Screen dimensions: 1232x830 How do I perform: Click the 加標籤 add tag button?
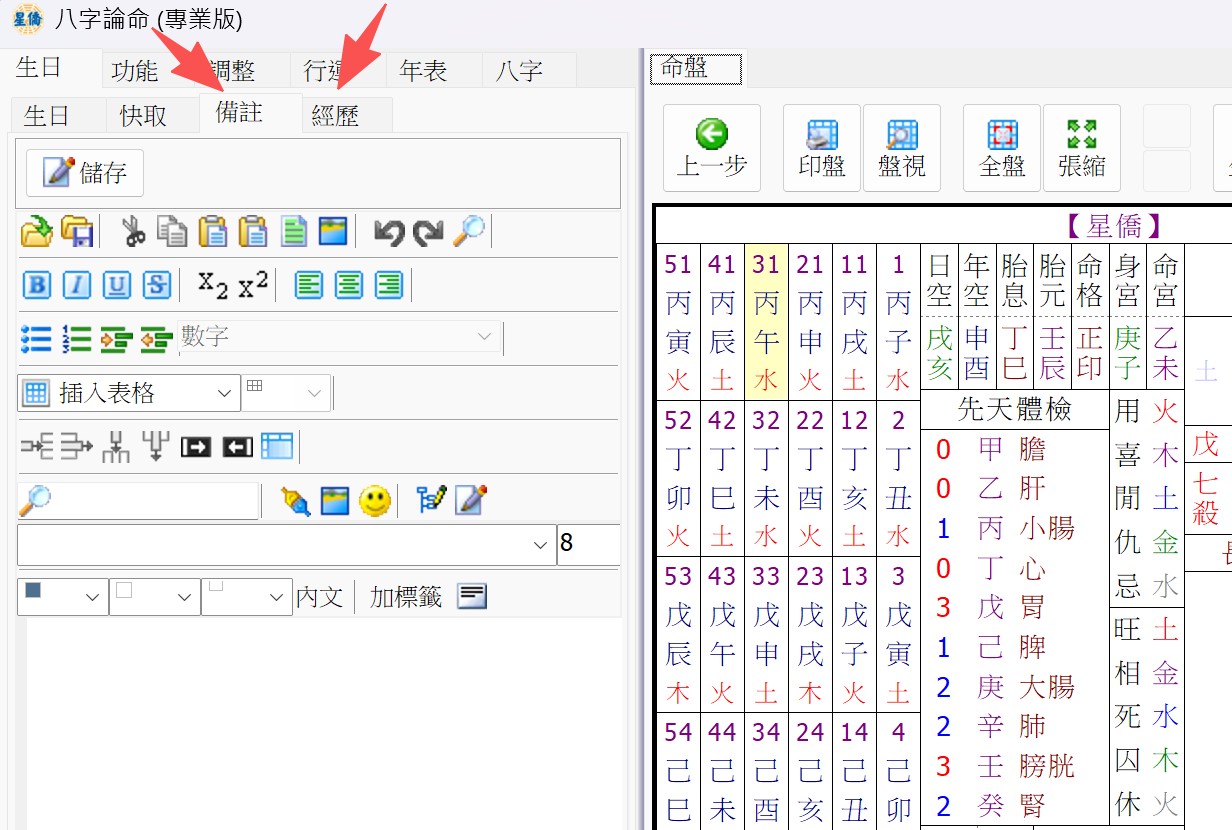pyautogui.click(x=405, y=597)
